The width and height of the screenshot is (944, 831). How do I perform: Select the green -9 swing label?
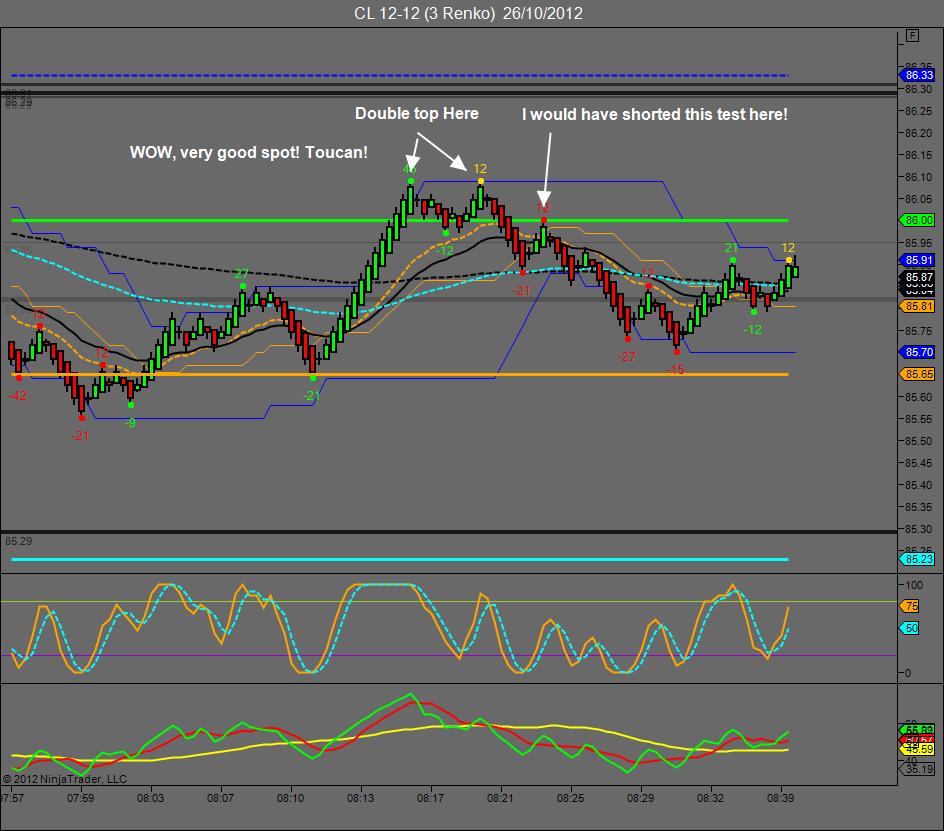130,423
